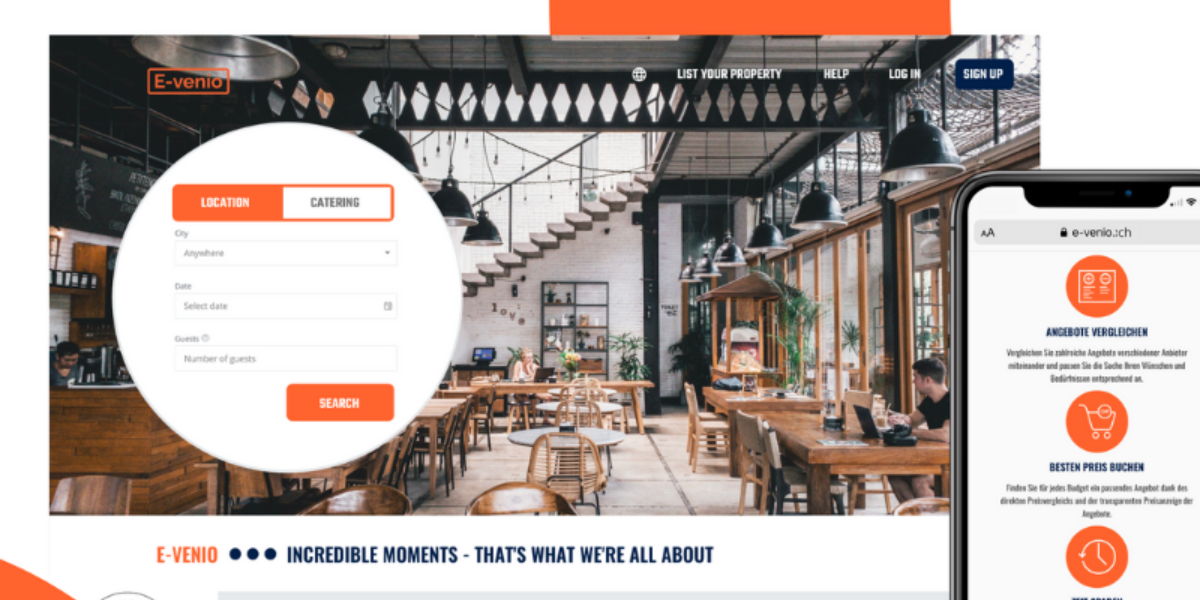Open the Log In link
The width and height of the screenshot is (1200, 600).
pos(904,74)
